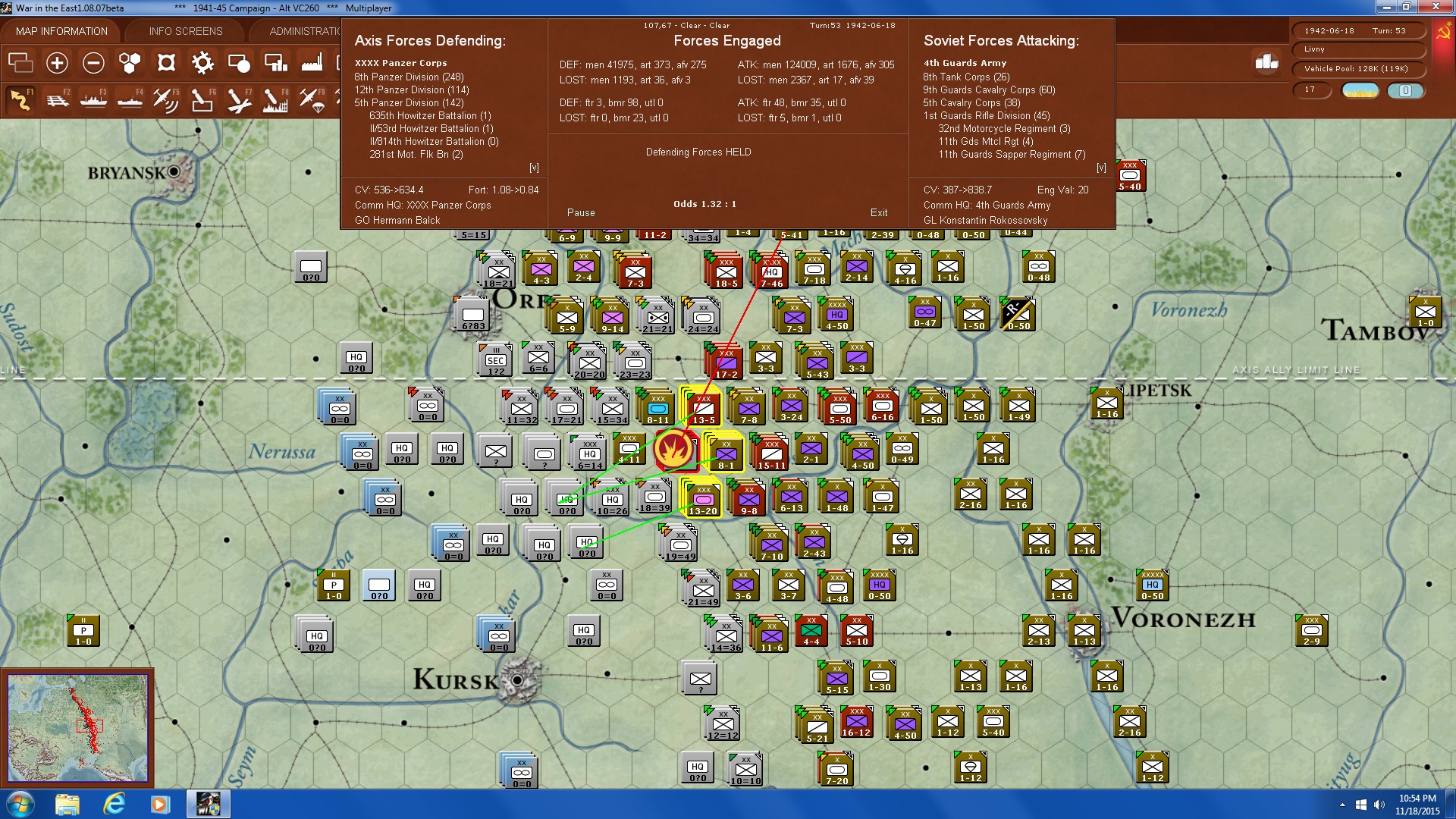Click the Vehicle Pool 128K readout

click(x=1357, y=69)
